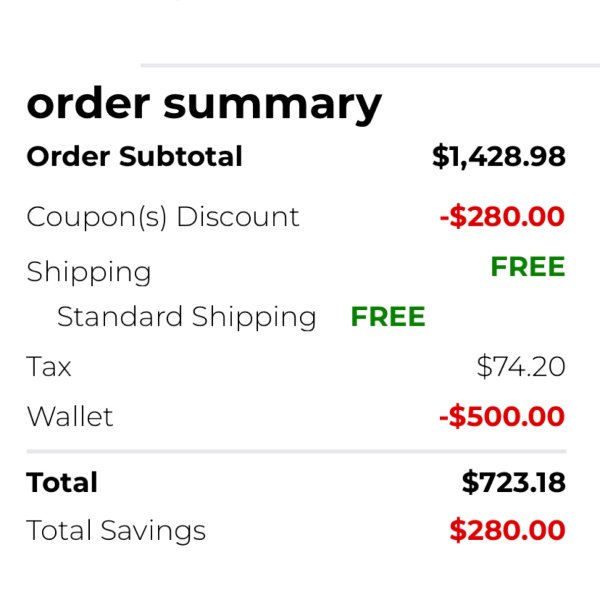Click the divider line above order summary
This screenshot has height=600, width=600.
click(370, 66)
